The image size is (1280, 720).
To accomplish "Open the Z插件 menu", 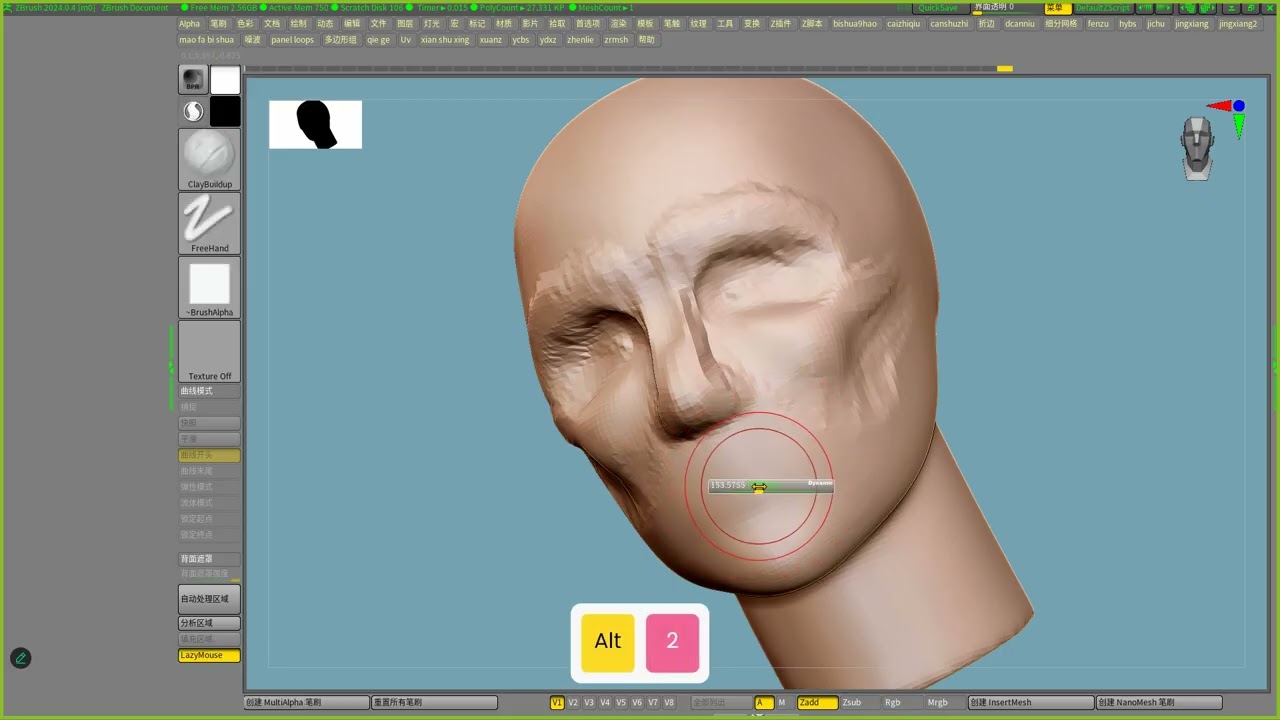I will click(x=781, y=24).
